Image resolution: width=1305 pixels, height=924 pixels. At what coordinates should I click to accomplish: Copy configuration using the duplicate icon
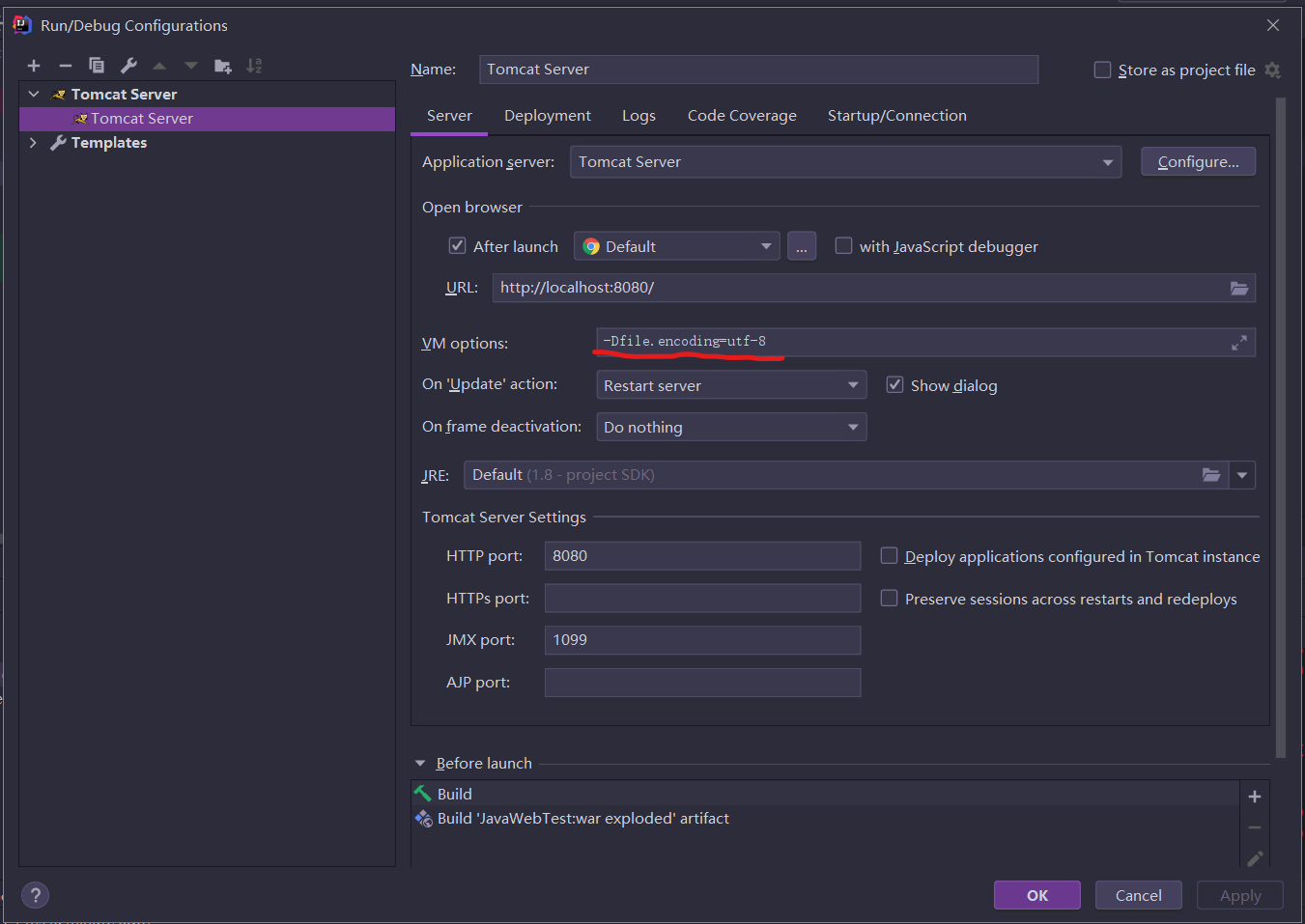pyautogui.click(x=97, y=66)
